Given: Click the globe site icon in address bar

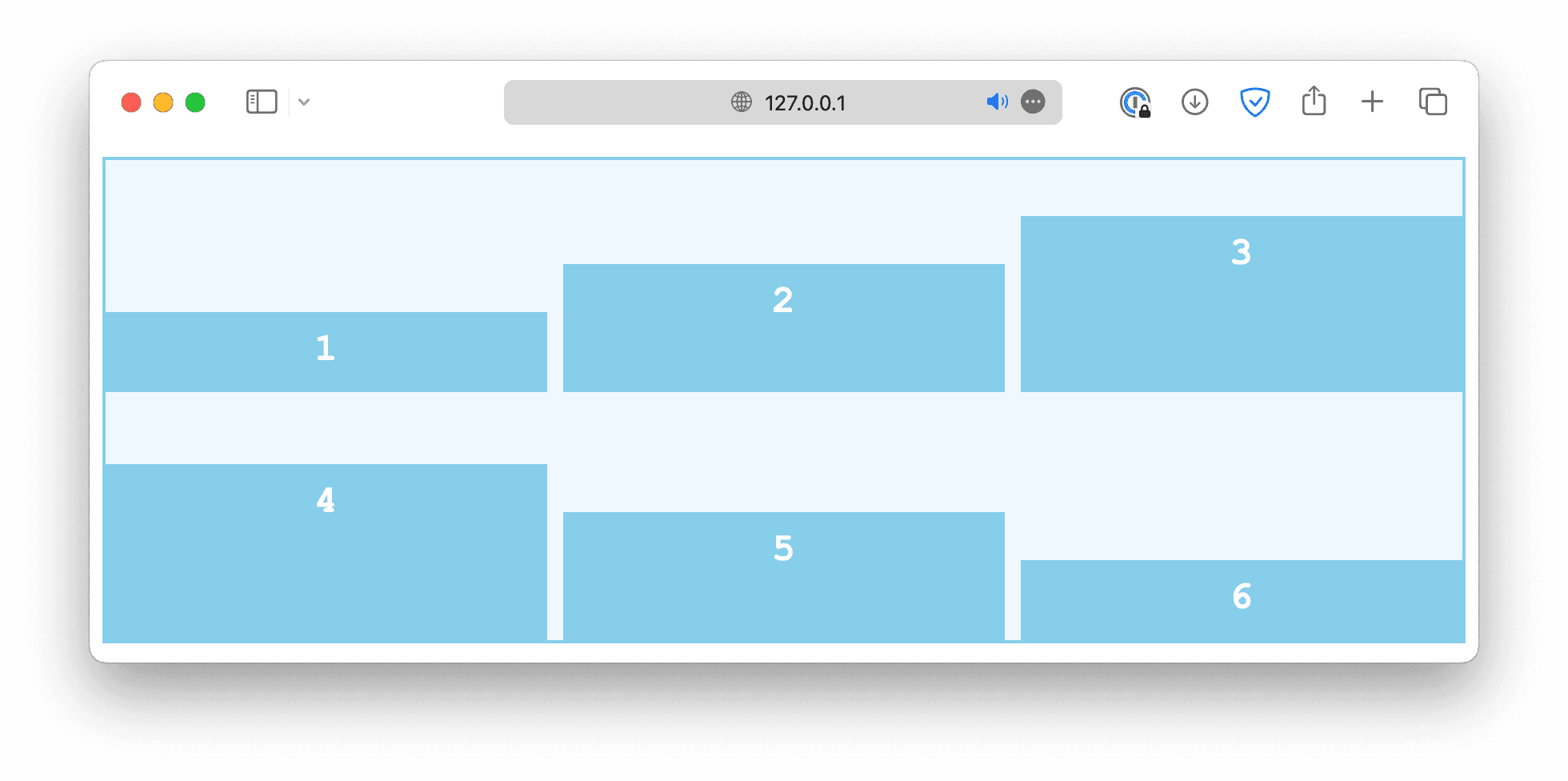Looking at the screenshot, I should point(742,102).
